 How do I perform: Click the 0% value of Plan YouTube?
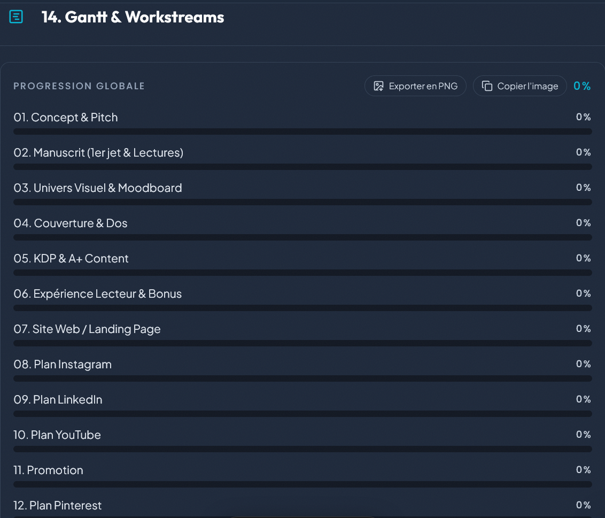tap(583, 435)
